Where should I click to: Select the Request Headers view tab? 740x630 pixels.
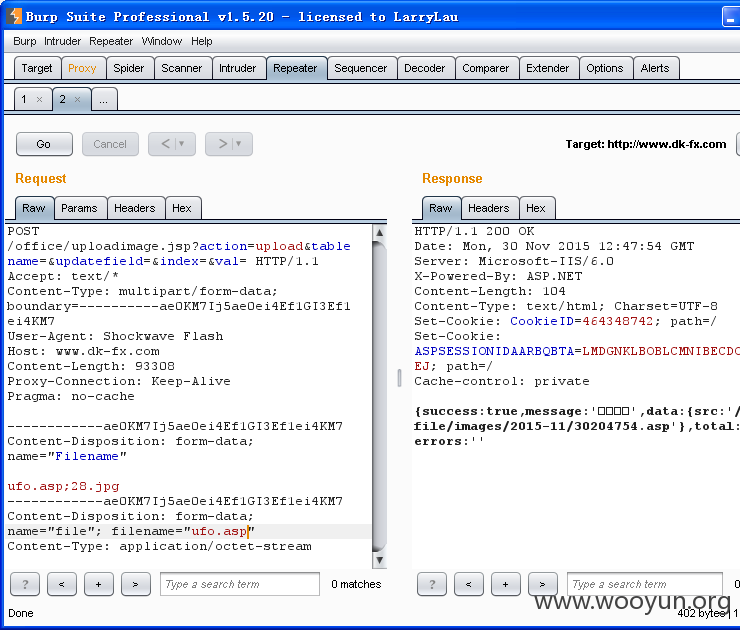[135, 208]
